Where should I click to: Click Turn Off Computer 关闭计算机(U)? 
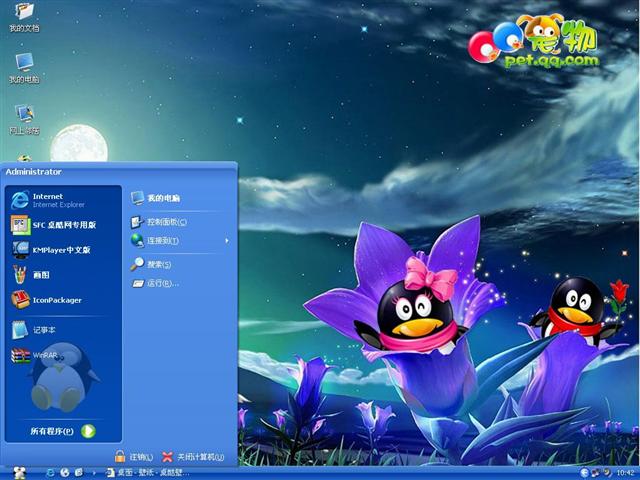click(193, 457)
